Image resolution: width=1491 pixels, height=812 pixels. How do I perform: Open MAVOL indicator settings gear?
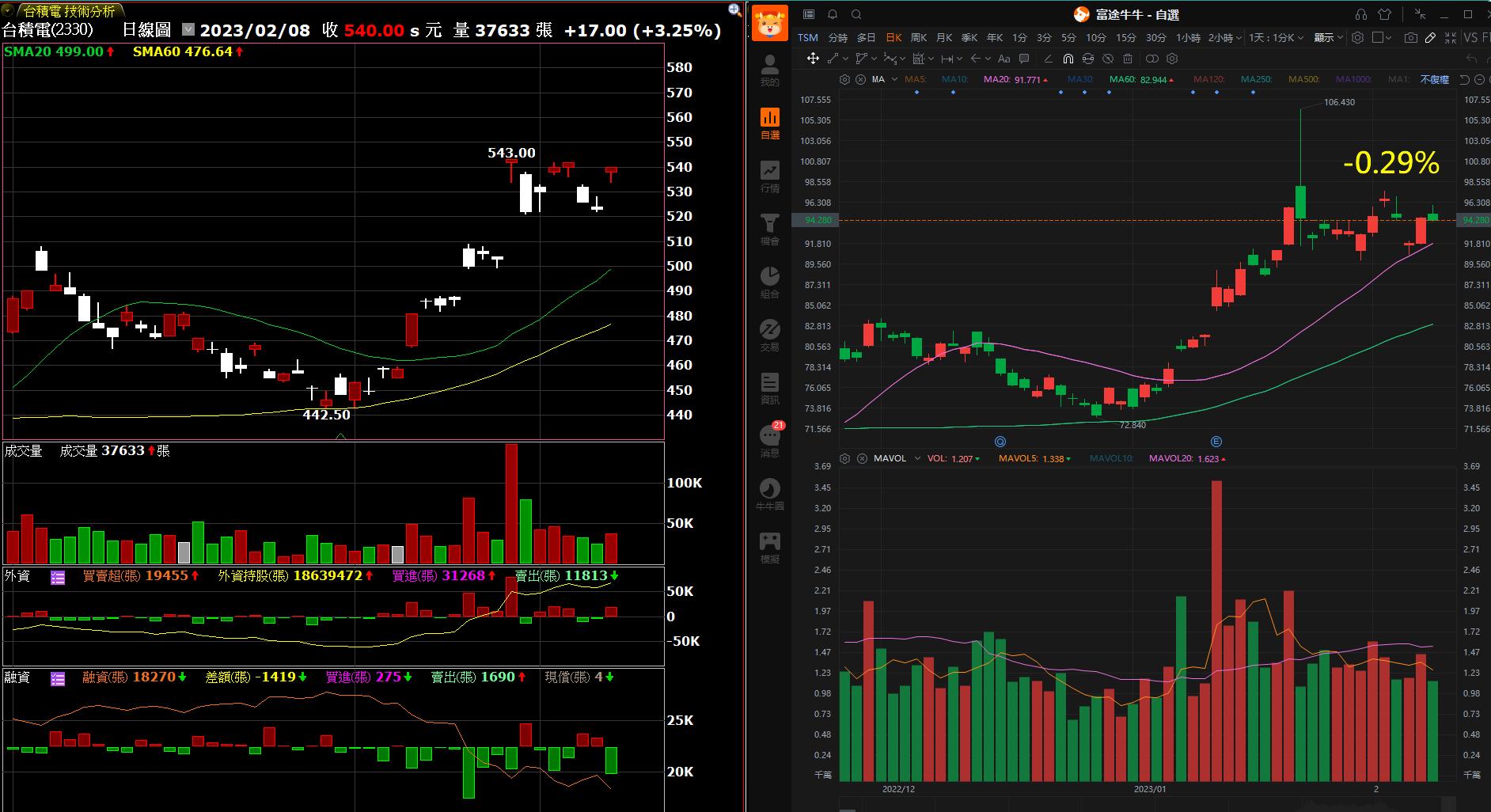(844, 459)
